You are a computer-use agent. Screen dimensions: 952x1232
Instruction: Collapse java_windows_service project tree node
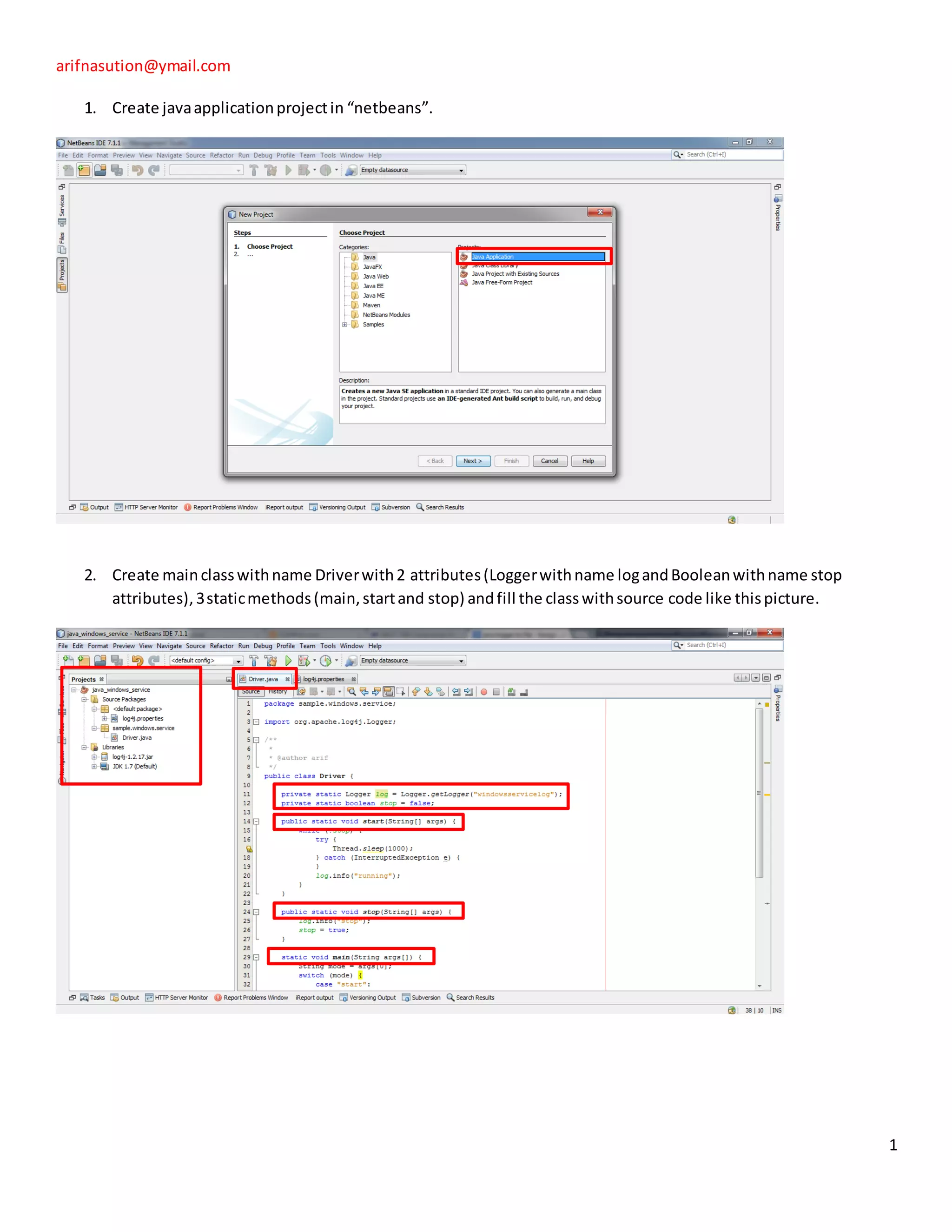[x=74, y=690]
